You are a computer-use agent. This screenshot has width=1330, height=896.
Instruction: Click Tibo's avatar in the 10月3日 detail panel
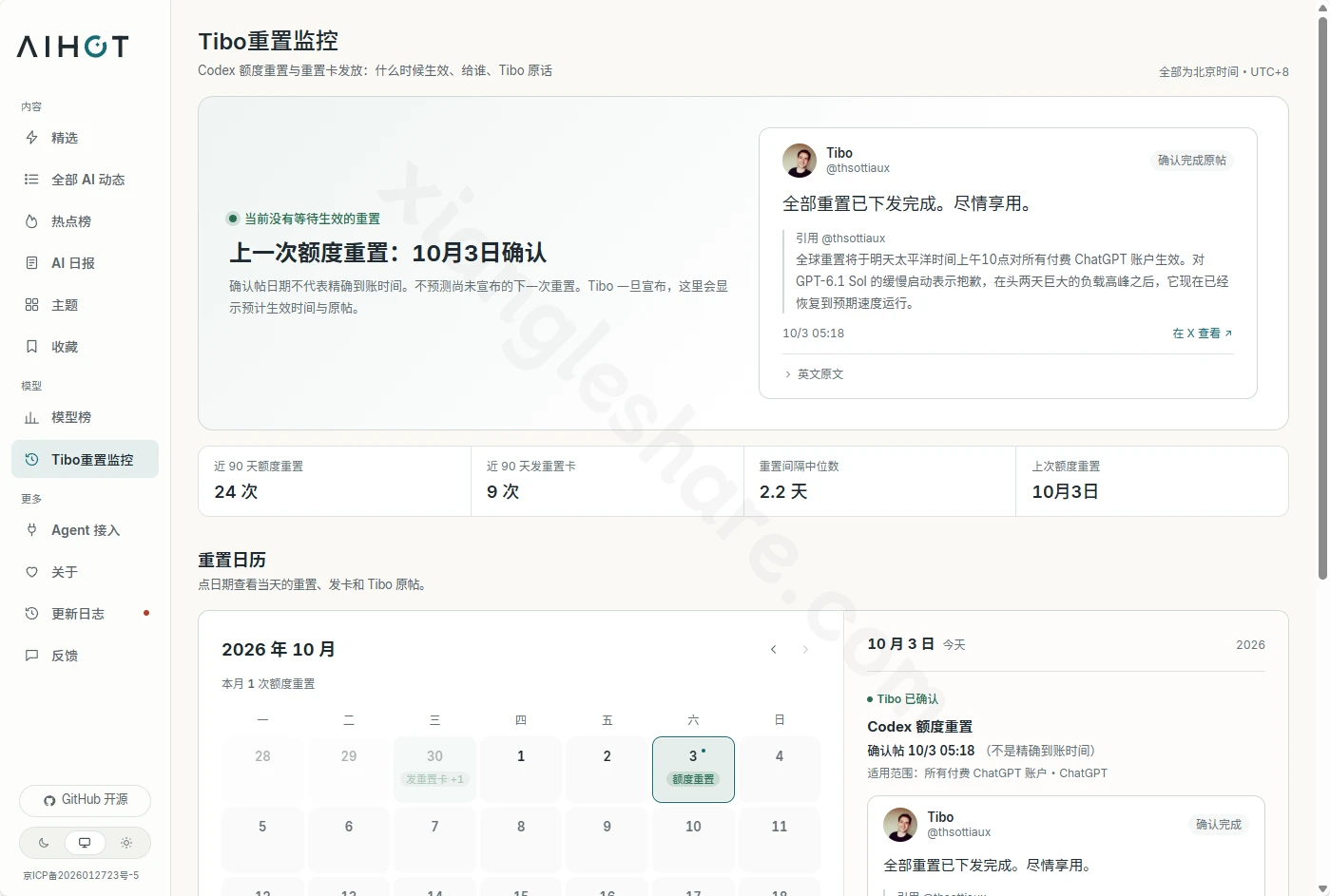click(x=900, y=825)
